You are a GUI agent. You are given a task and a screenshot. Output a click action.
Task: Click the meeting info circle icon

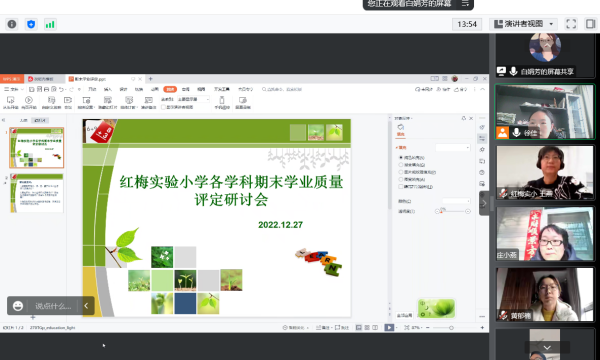pos(12,24)
